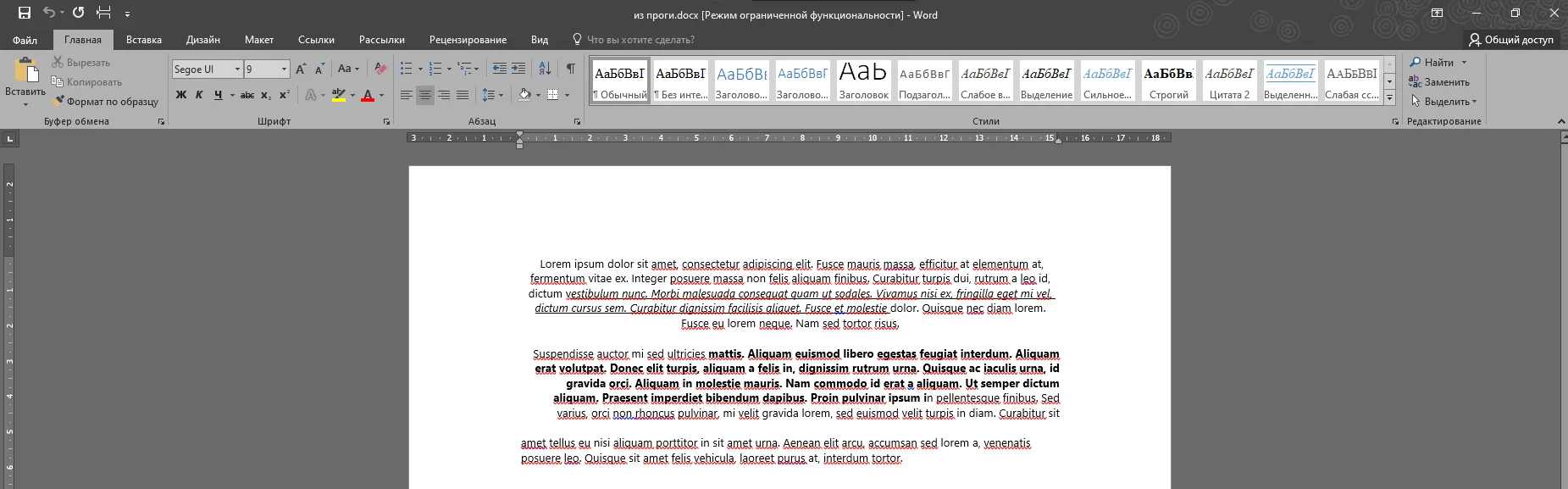Increase font size with the grow font icon
The height and width of the screenshot is (489, 1568).
click(x=301, y=69)
